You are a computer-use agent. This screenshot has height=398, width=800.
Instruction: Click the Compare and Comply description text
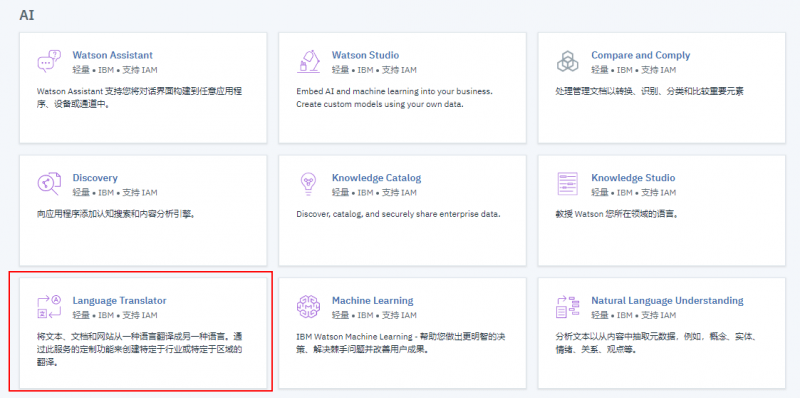point(649,91)
